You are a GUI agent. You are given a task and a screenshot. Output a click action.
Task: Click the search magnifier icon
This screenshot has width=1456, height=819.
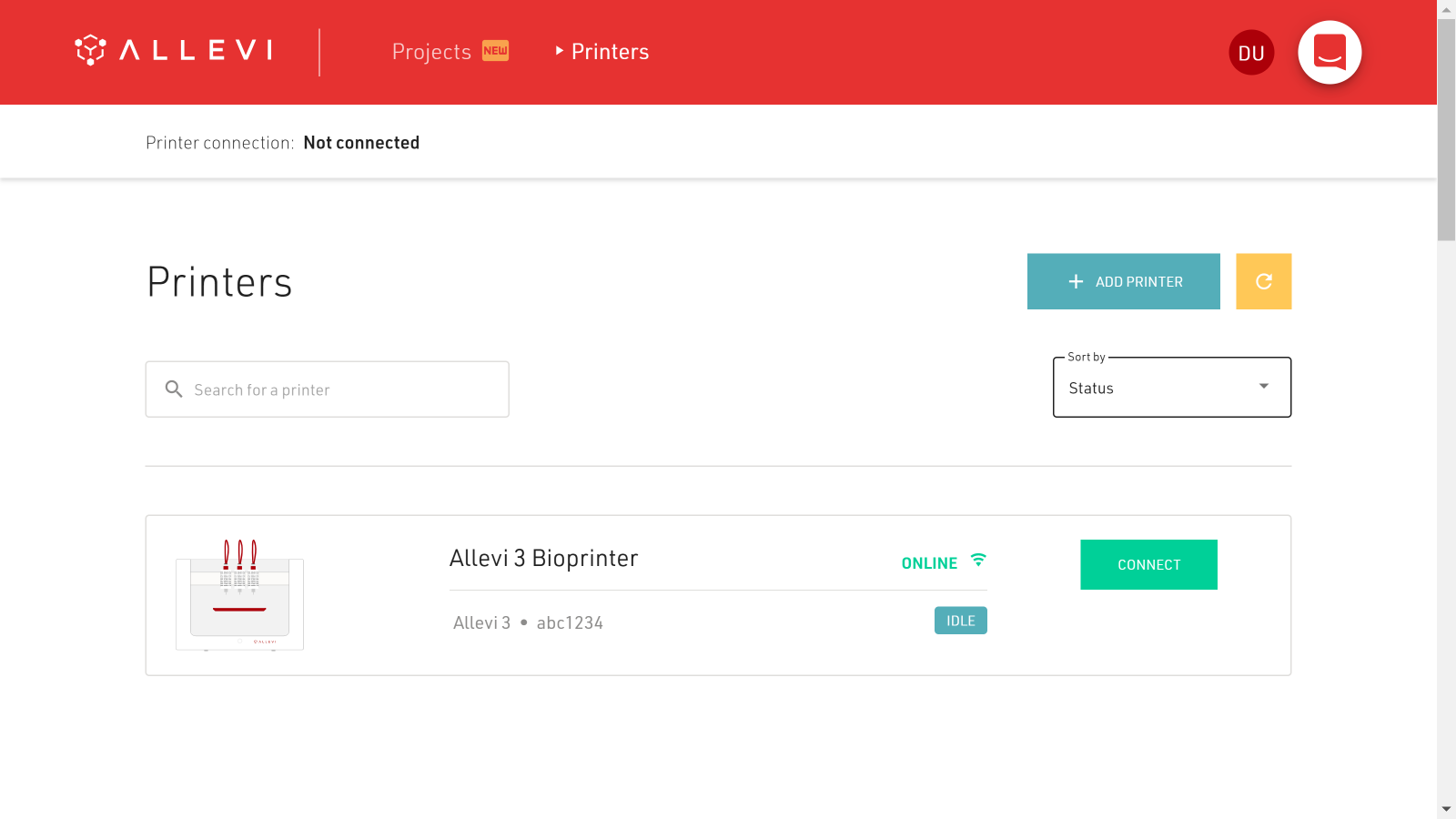[174, 389]
